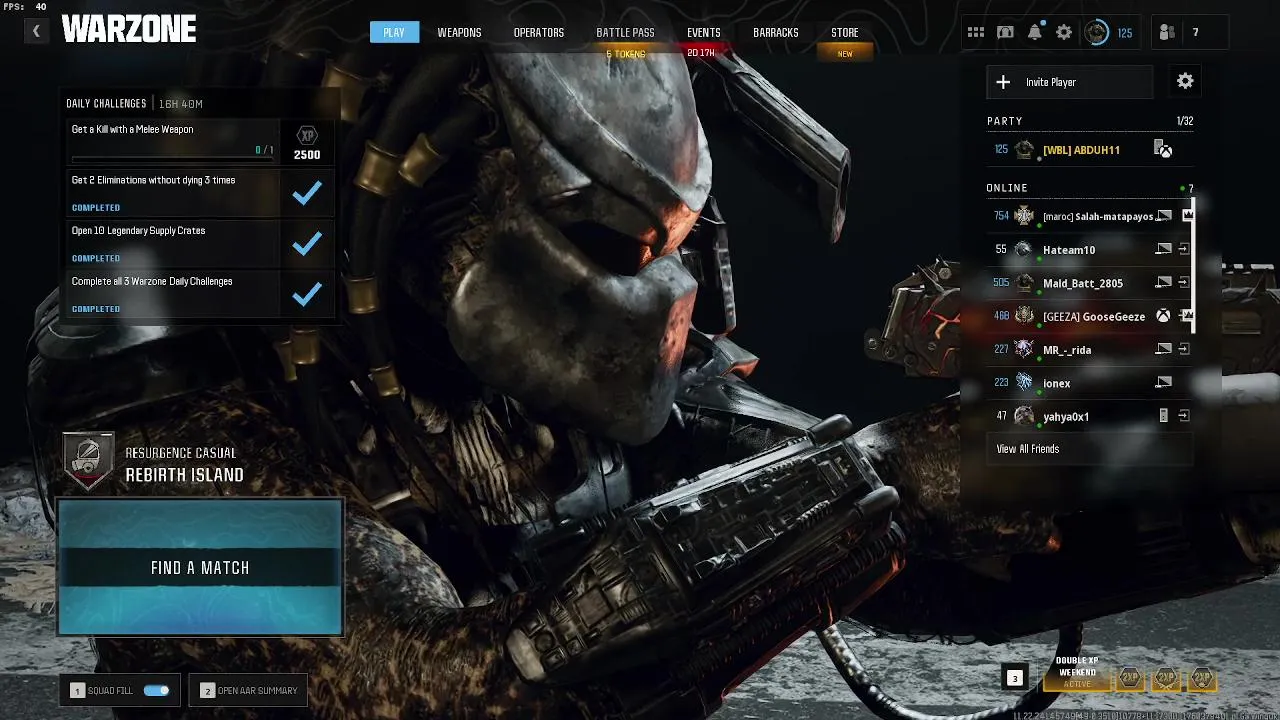Click the plain 2XP token icon
The width and height of the screenshot is (1280, 720).
1130,679
